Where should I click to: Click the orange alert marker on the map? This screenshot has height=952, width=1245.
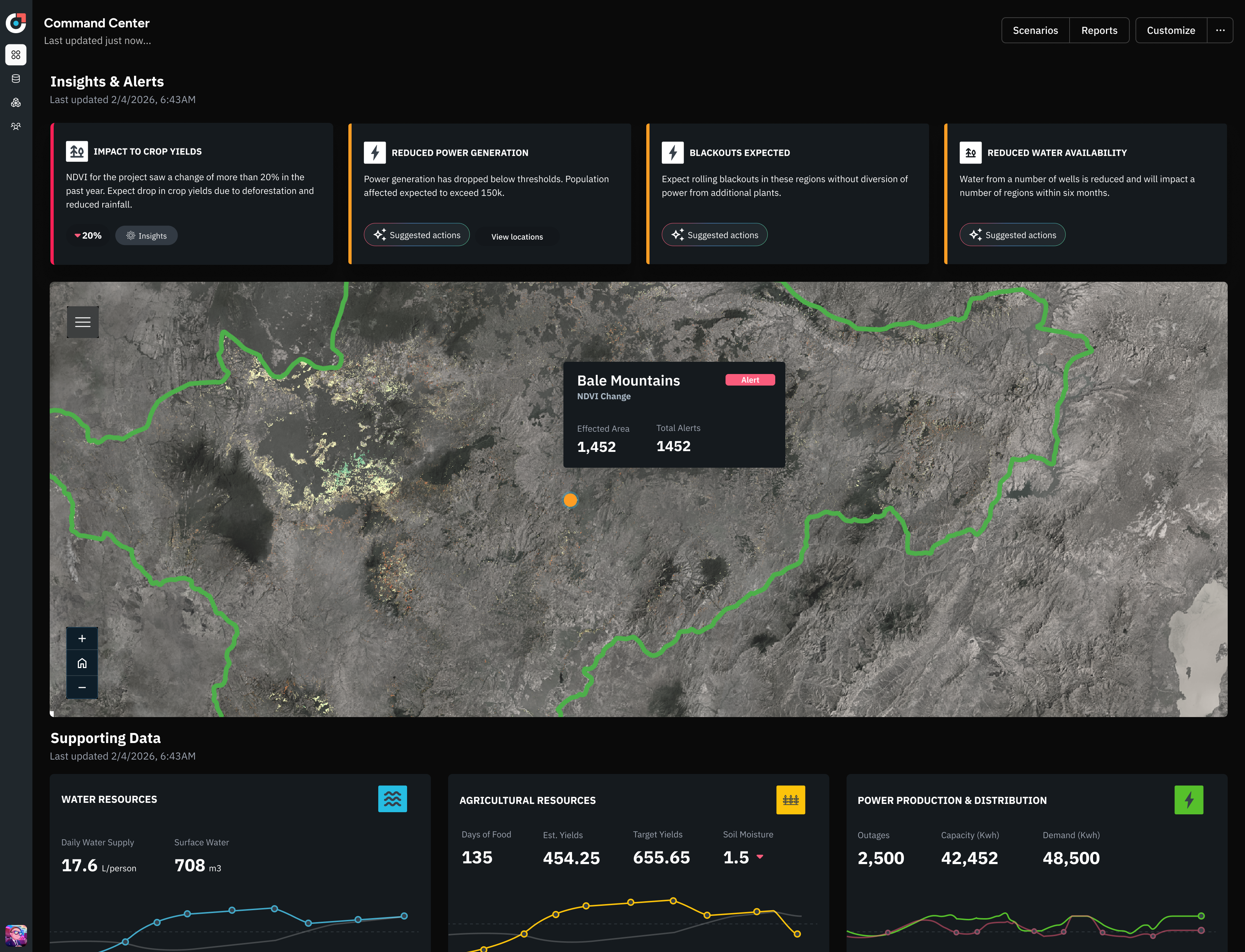click(570, 500)
